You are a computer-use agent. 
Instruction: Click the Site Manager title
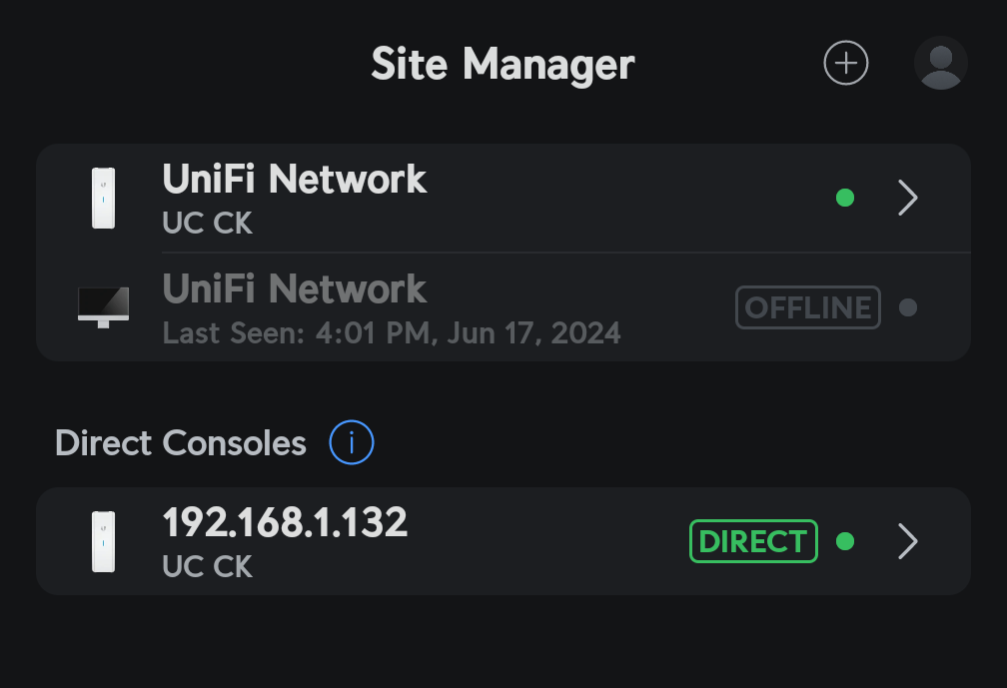coord(503,64)
